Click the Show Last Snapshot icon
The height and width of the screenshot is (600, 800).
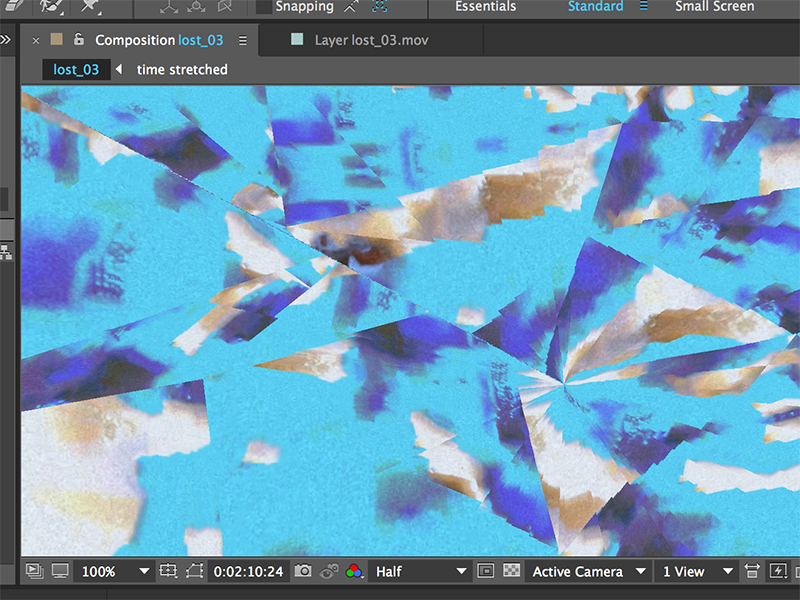tap(327, 571)
